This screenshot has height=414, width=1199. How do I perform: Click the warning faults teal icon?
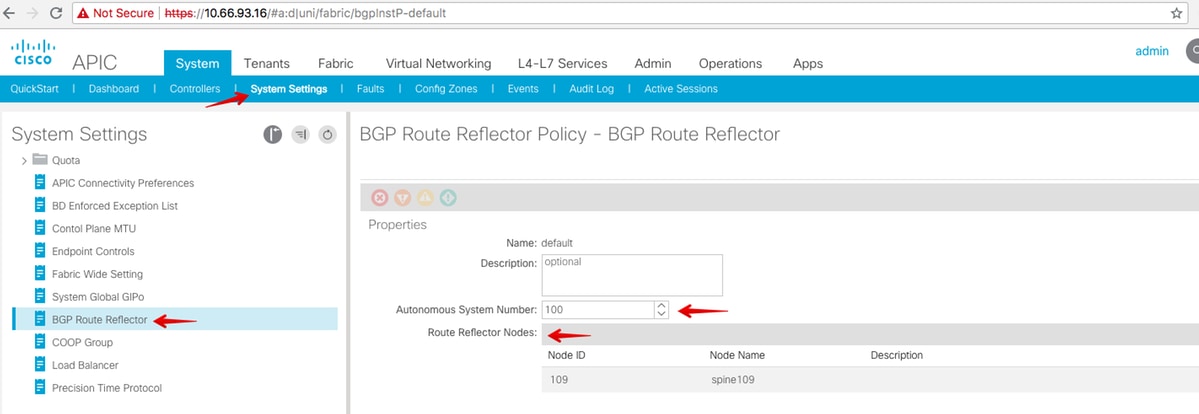point(448,197)
